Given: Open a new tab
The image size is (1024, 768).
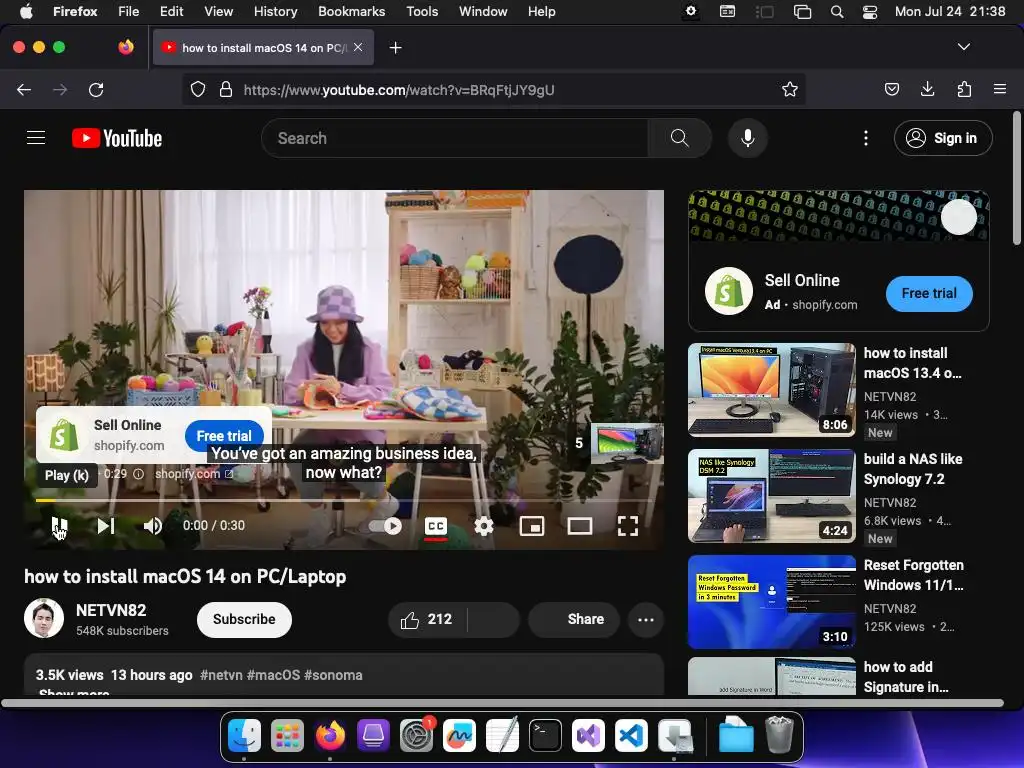Looking at the screenshot, I should (x=395, y=48).
